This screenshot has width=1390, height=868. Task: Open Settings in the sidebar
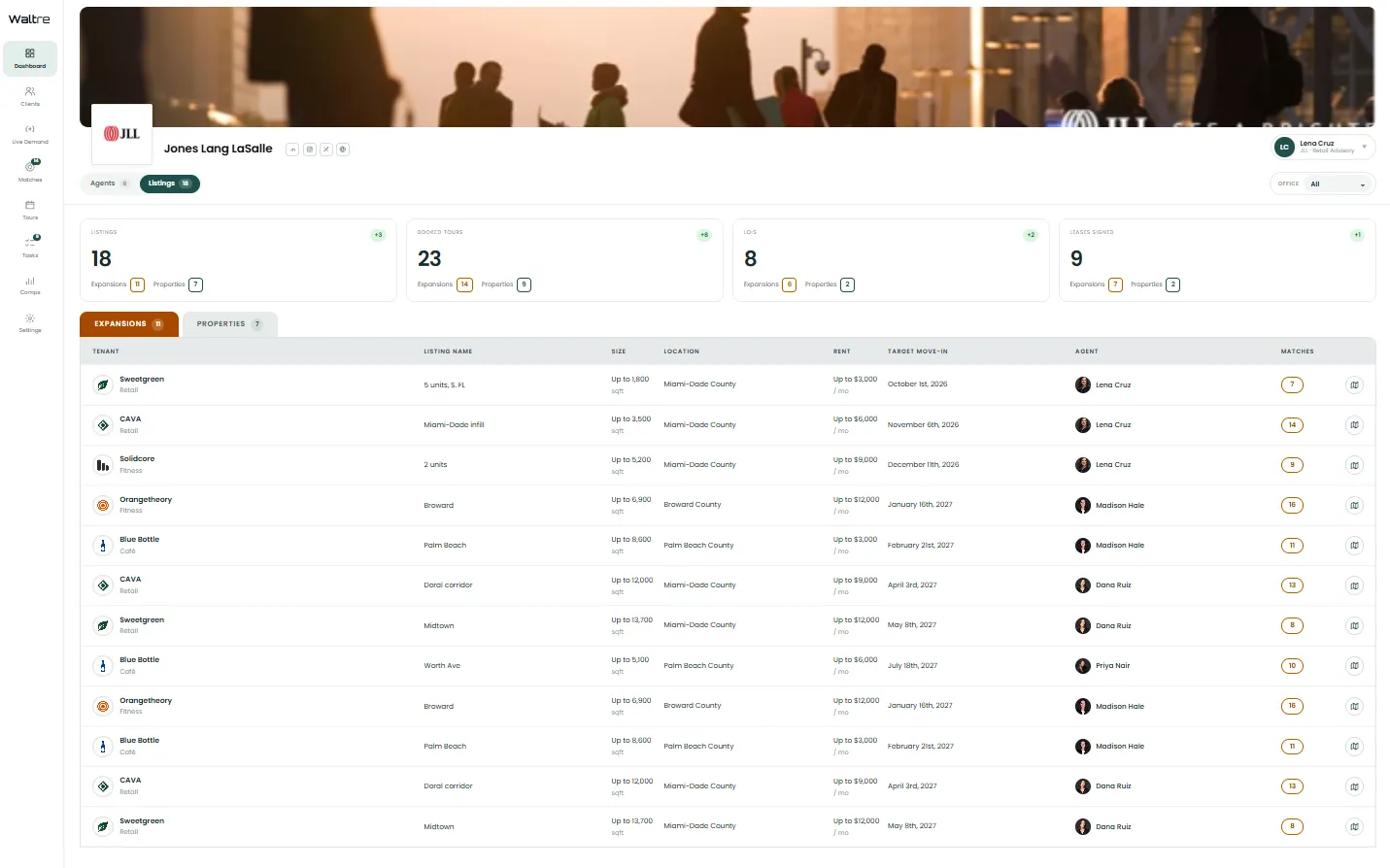click(30, 322)
